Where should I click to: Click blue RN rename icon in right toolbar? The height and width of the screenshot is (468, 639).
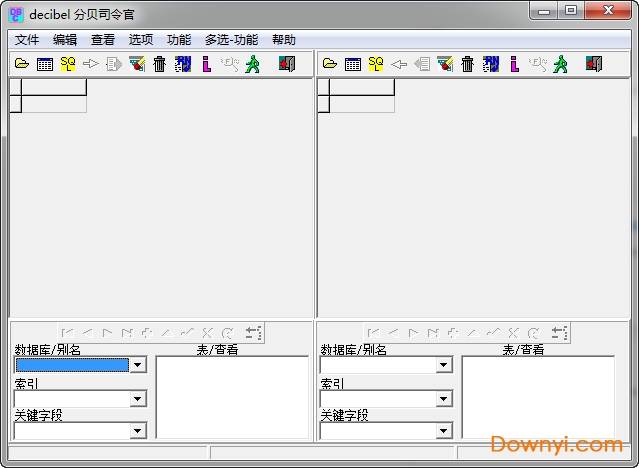(x=491, y=64)
